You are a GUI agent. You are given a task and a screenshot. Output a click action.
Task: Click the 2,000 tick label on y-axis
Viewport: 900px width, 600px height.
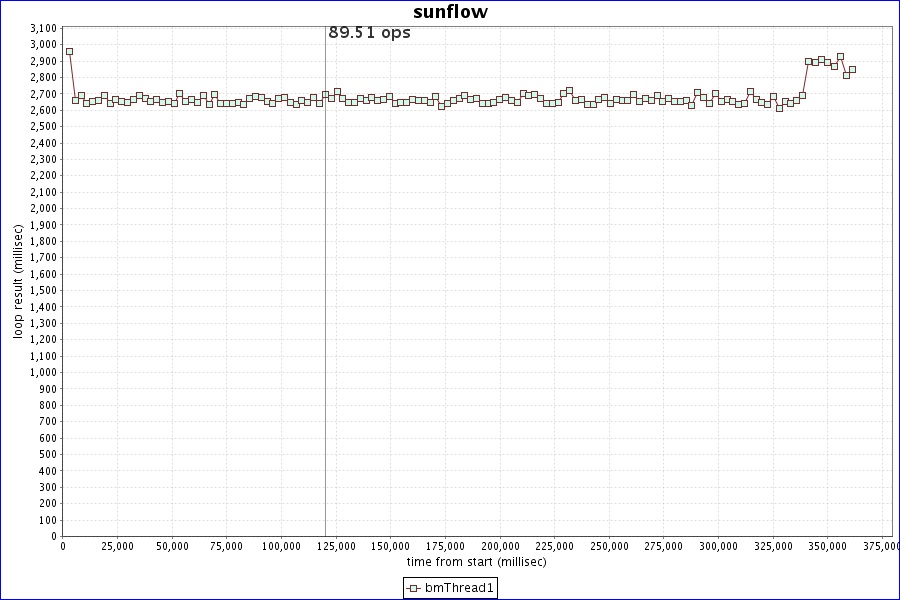point(42,208)
